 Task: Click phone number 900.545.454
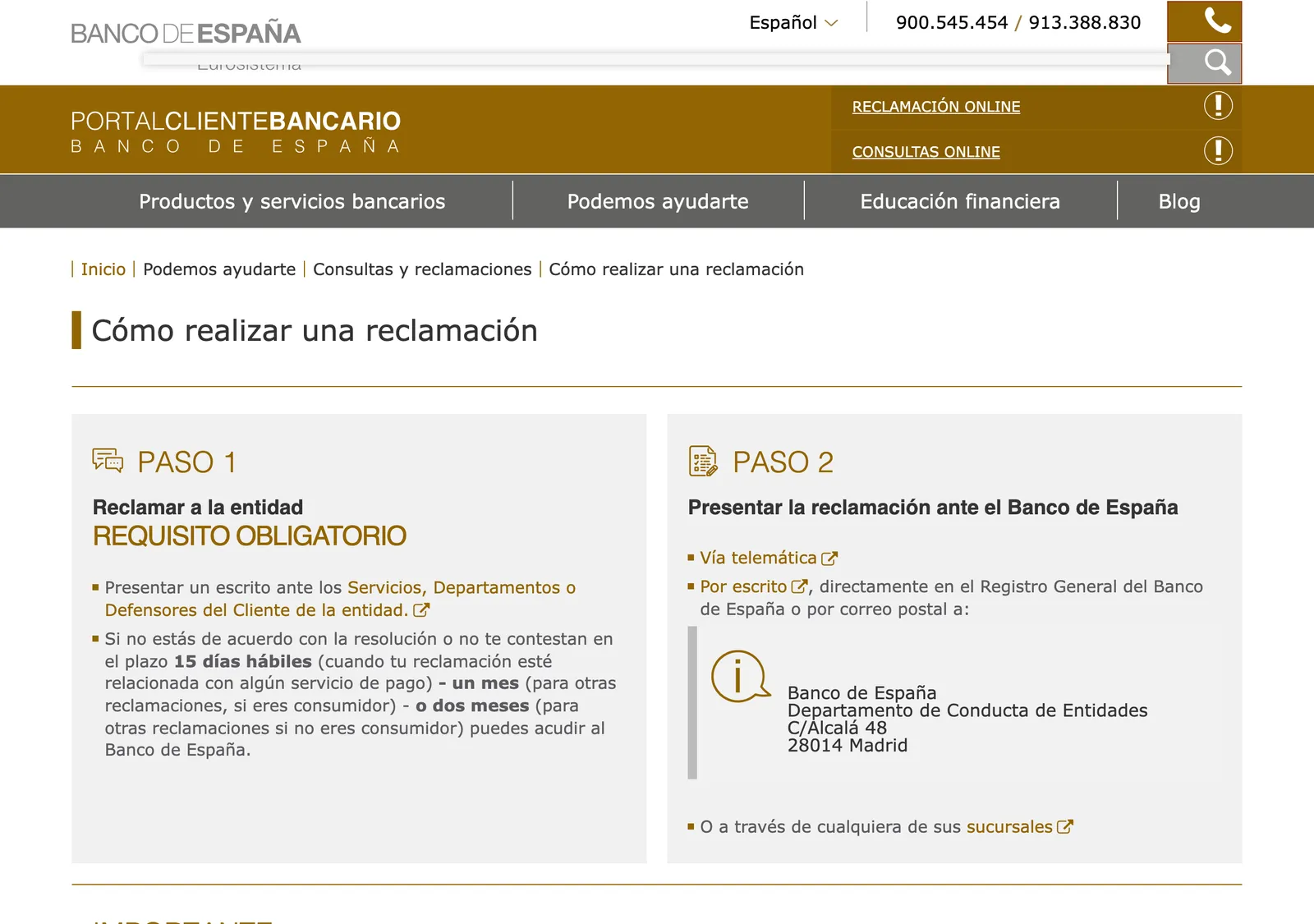pos(952,23)
